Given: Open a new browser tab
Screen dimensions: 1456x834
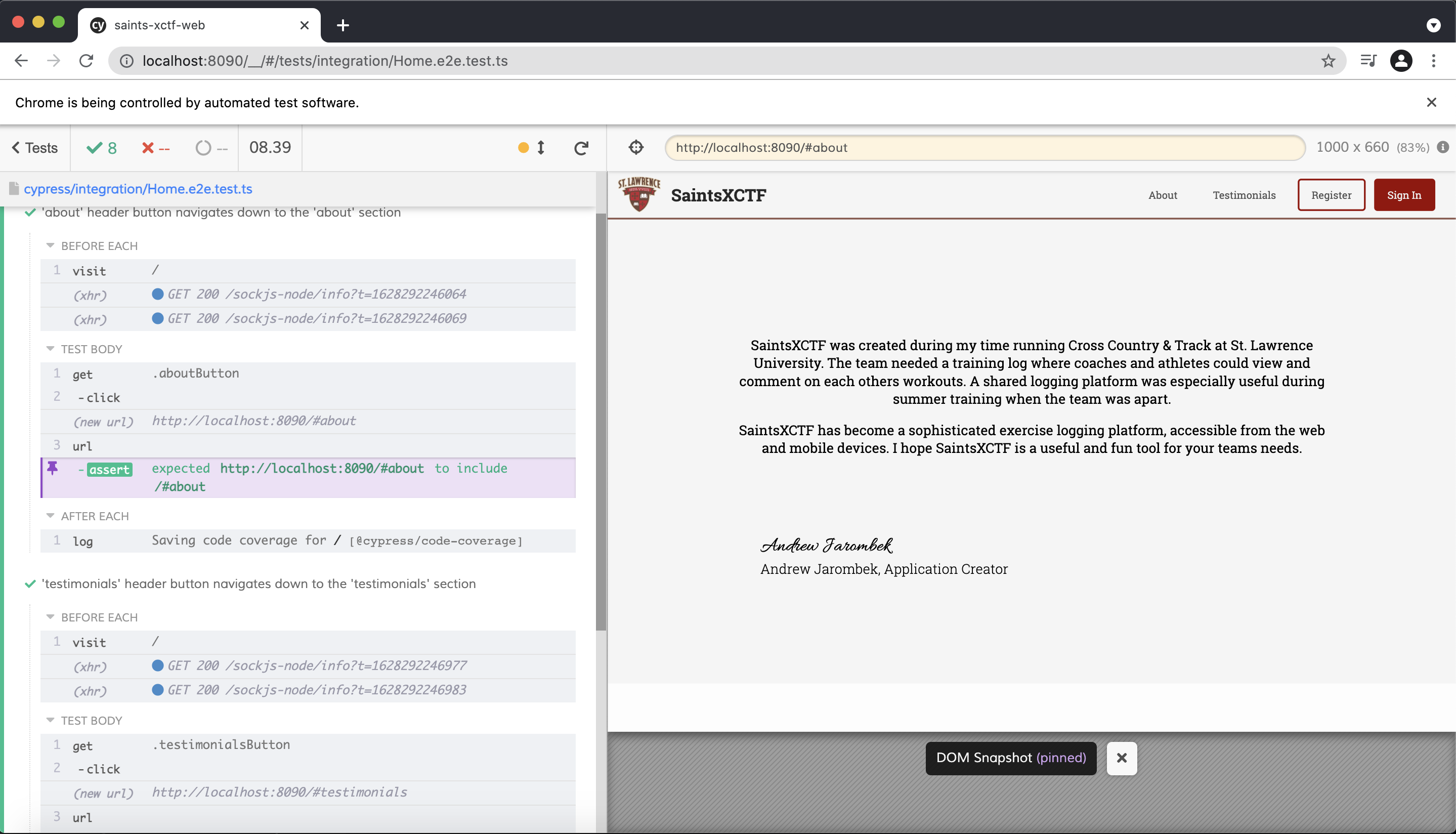Looking at the screenshot, I should click(x=343, y=25).
